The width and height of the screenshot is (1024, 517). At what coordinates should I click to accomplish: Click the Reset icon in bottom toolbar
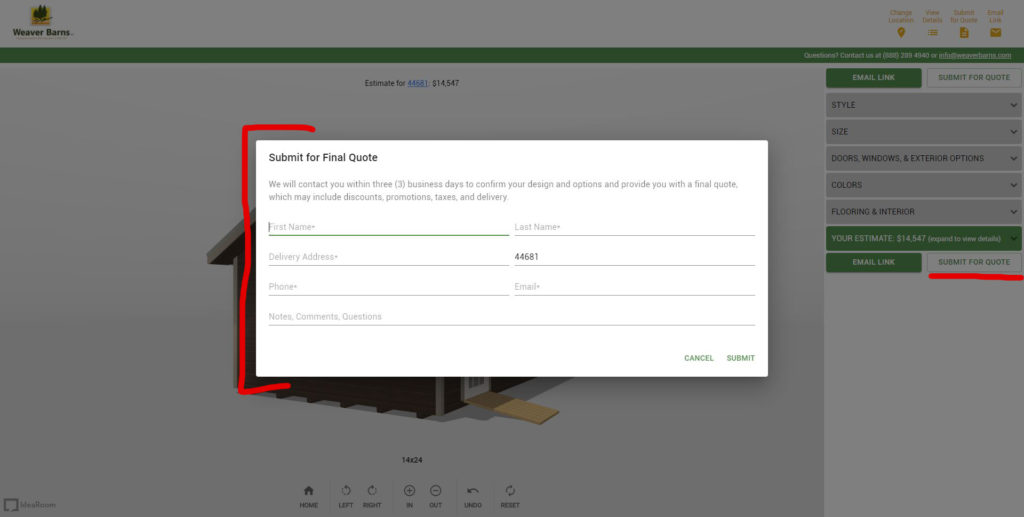tap(510, 491)
